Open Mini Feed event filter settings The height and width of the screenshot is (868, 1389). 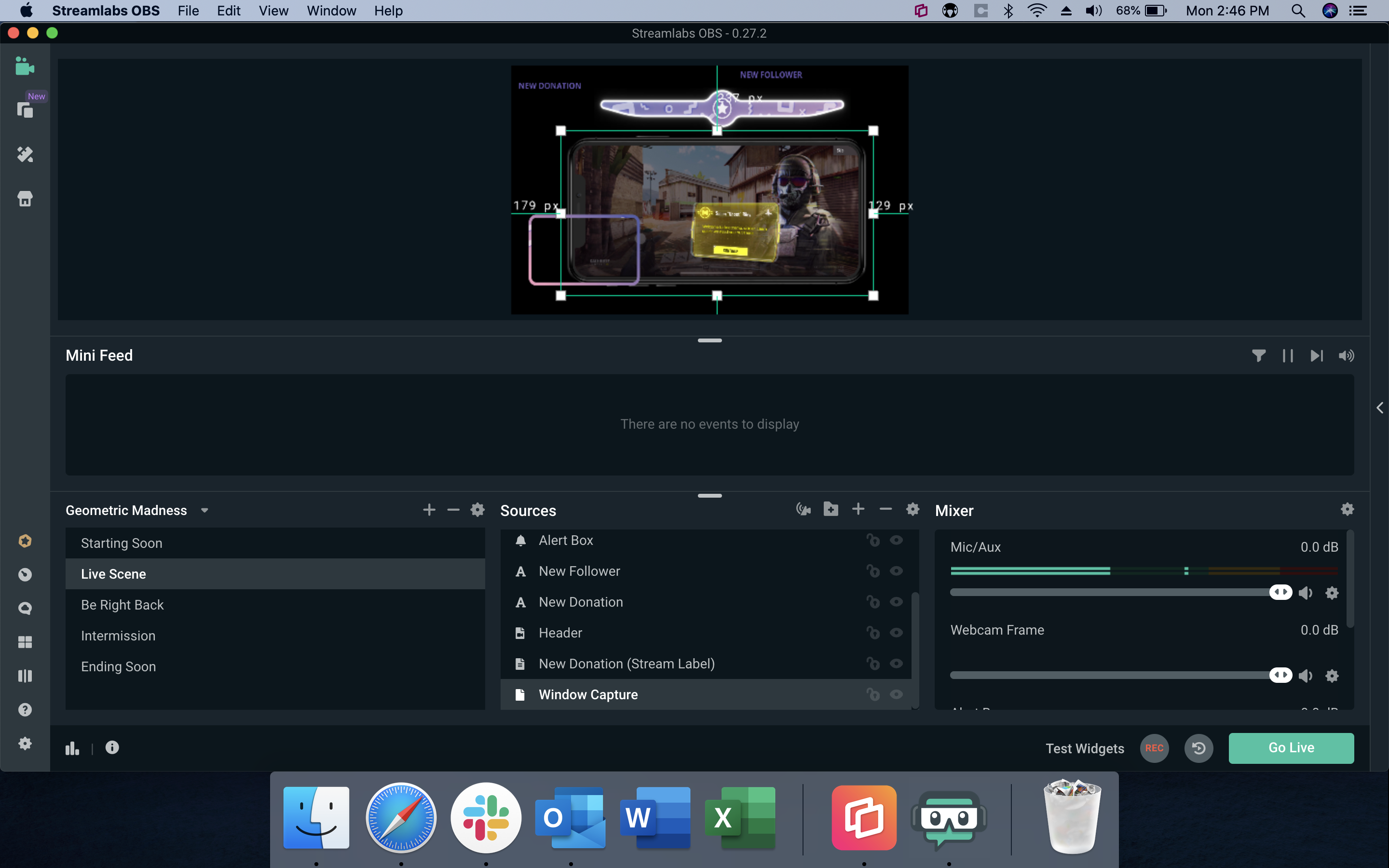(1259, 355)
